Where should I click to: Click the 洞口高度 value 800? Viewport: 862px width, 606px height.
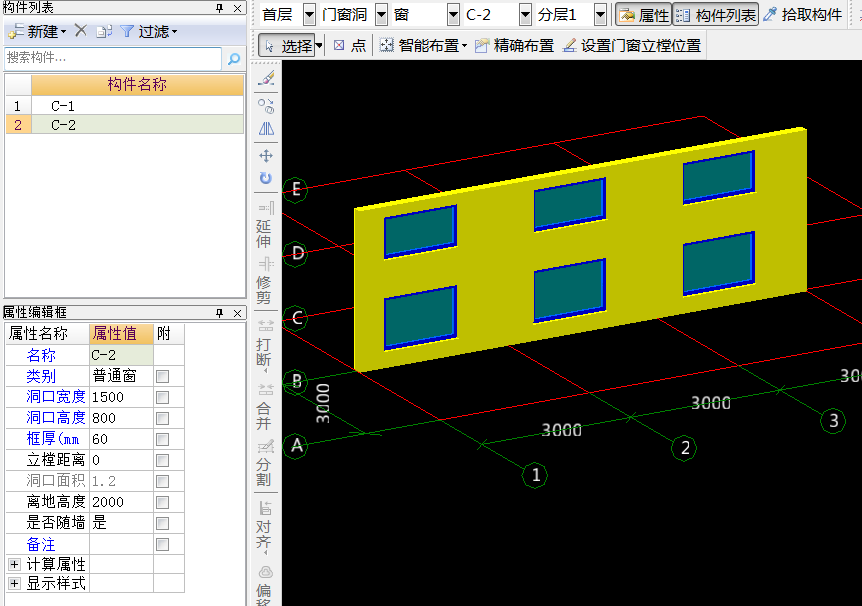click(x=121, y=418)
